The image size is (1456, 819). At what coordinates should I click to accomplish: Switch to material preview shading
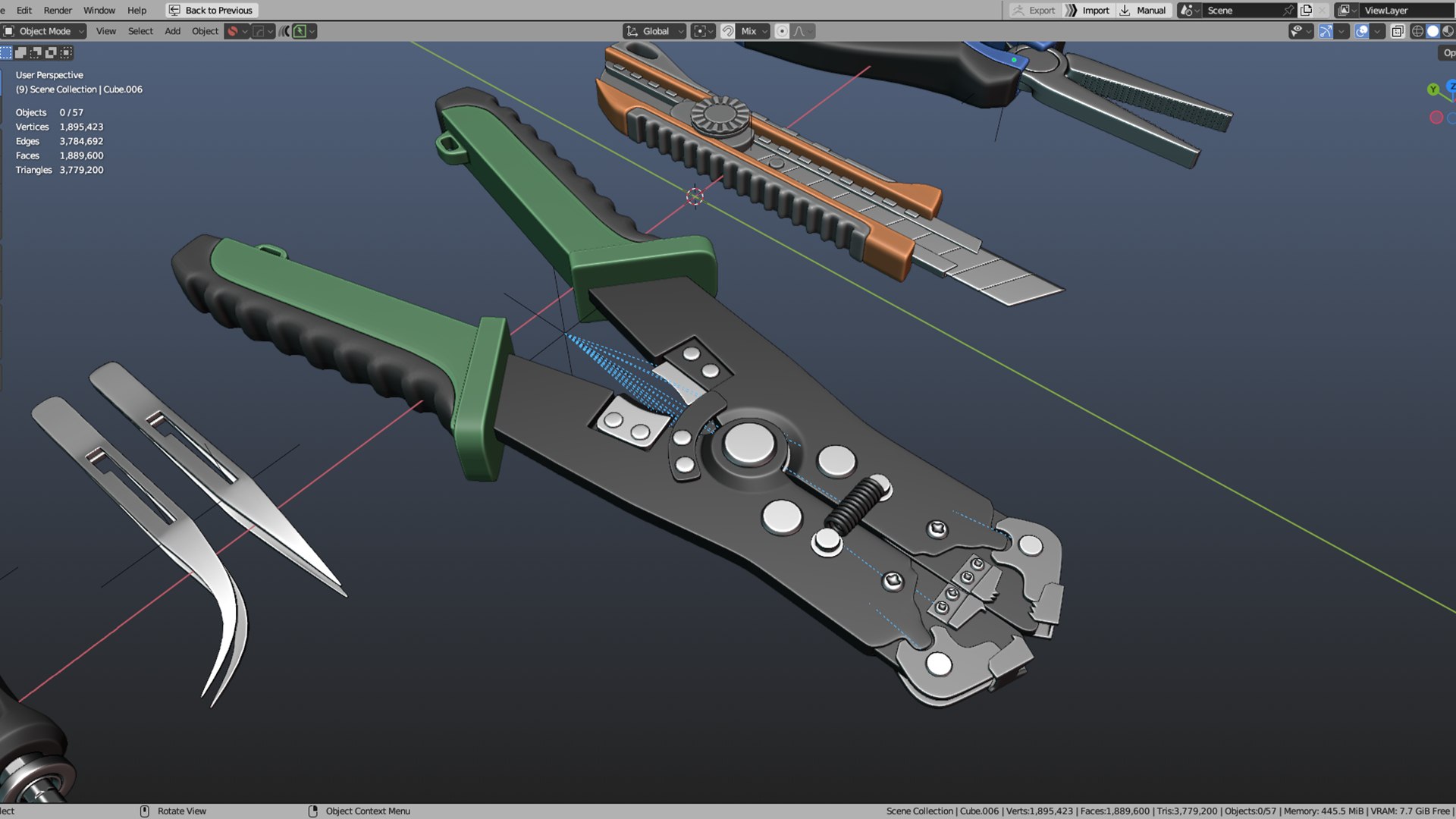click(1448, 31)
